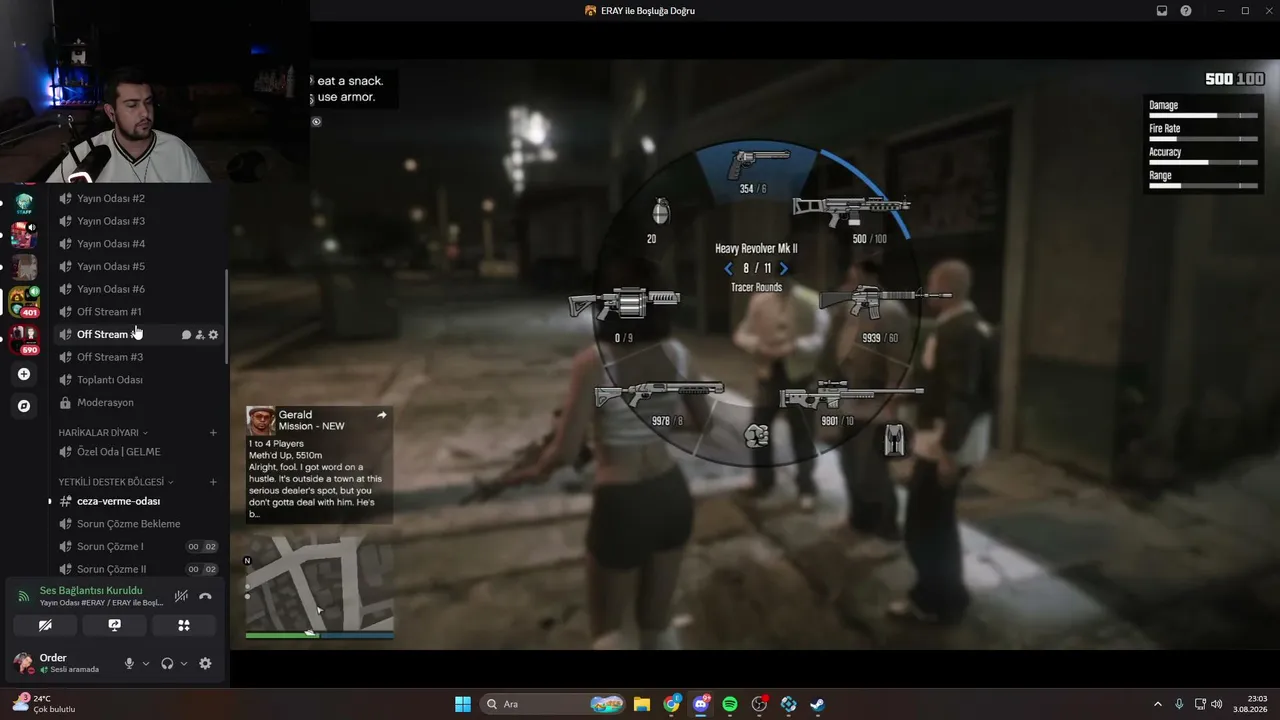Open microphone input options arrow
Image resolution: width=1280 pixels, height=720 pixels.
click(146, 663)
